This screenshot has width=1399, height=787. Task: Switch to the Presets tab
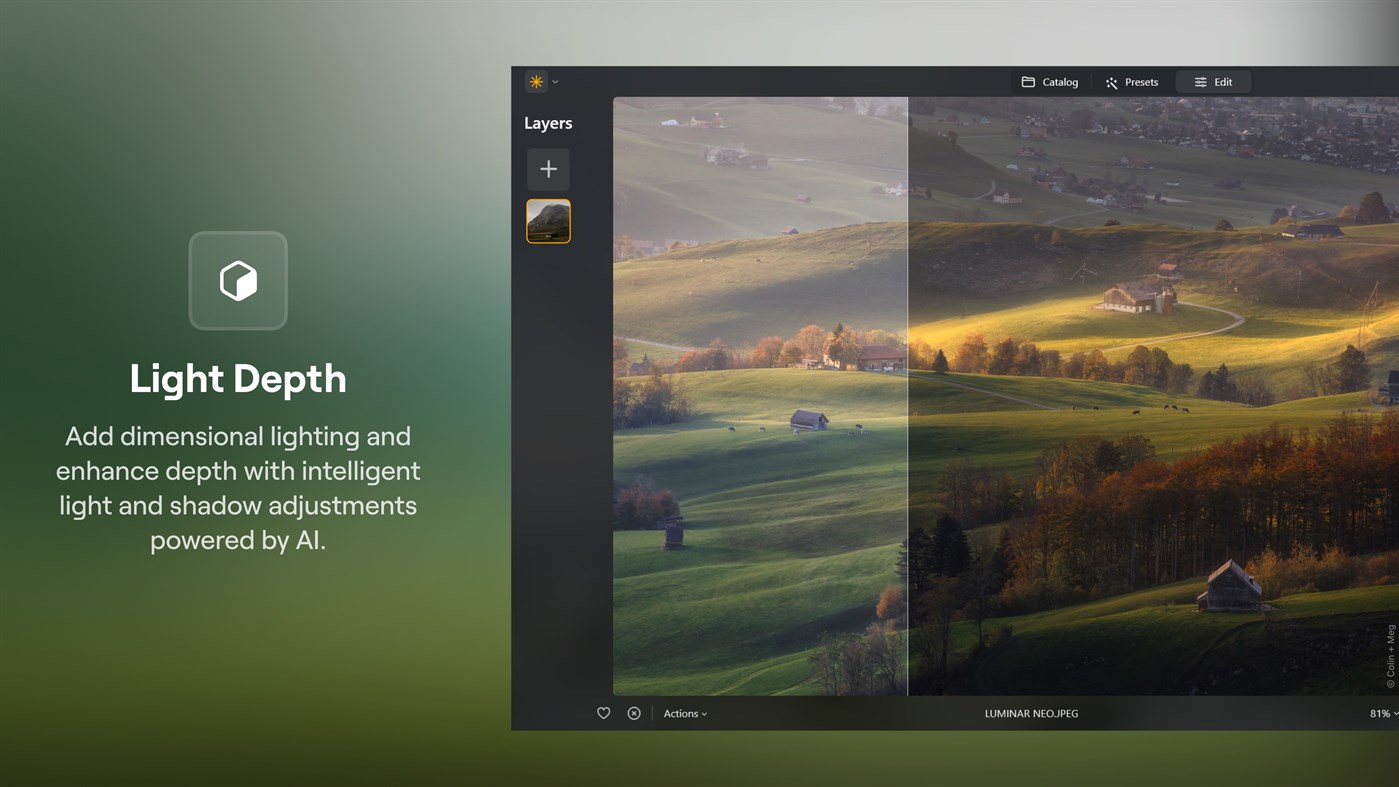1132,81
